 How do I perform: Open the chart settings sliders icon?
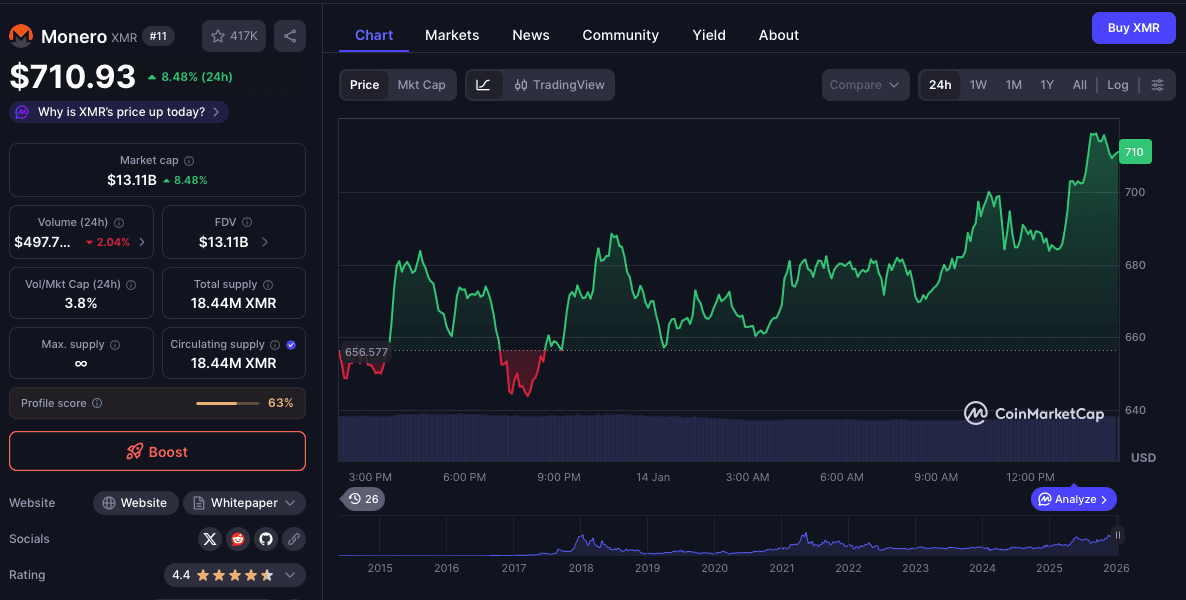[1157, 85]
